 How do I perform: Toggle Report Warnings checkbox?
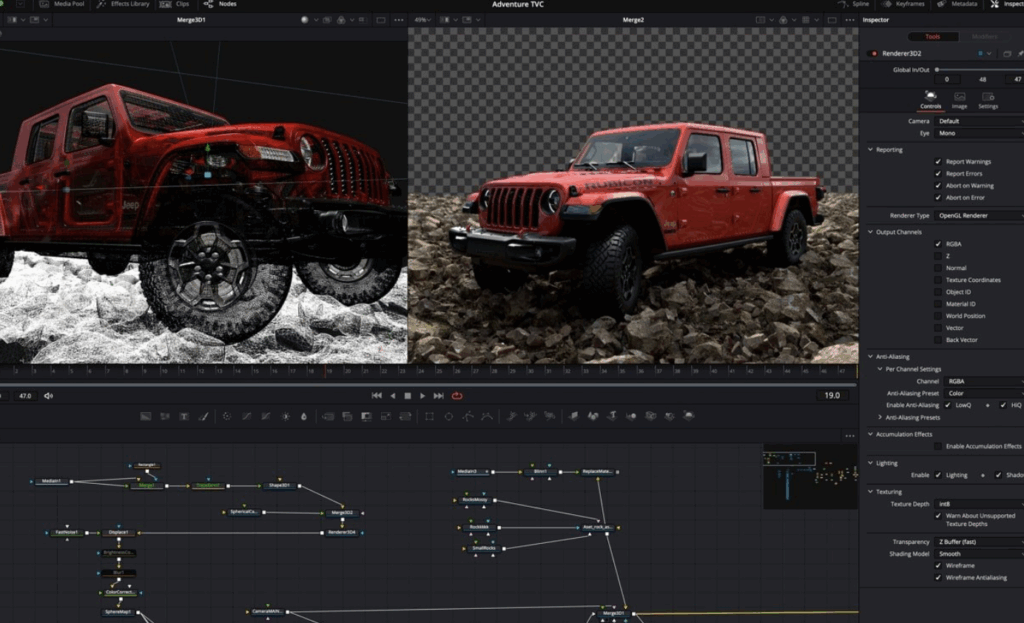(938, 162)
